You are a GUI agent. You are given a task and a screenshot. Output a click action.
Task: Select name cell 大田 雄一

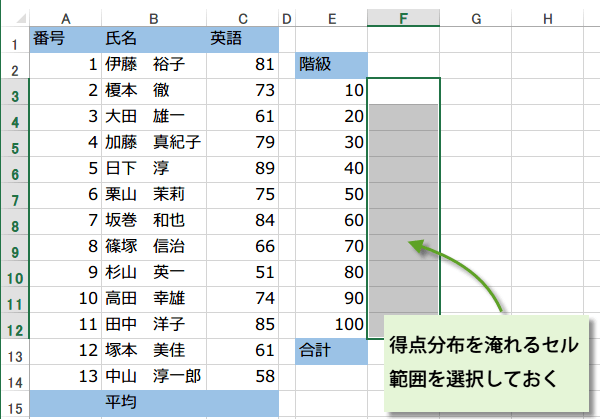click(x=154, y=118)
